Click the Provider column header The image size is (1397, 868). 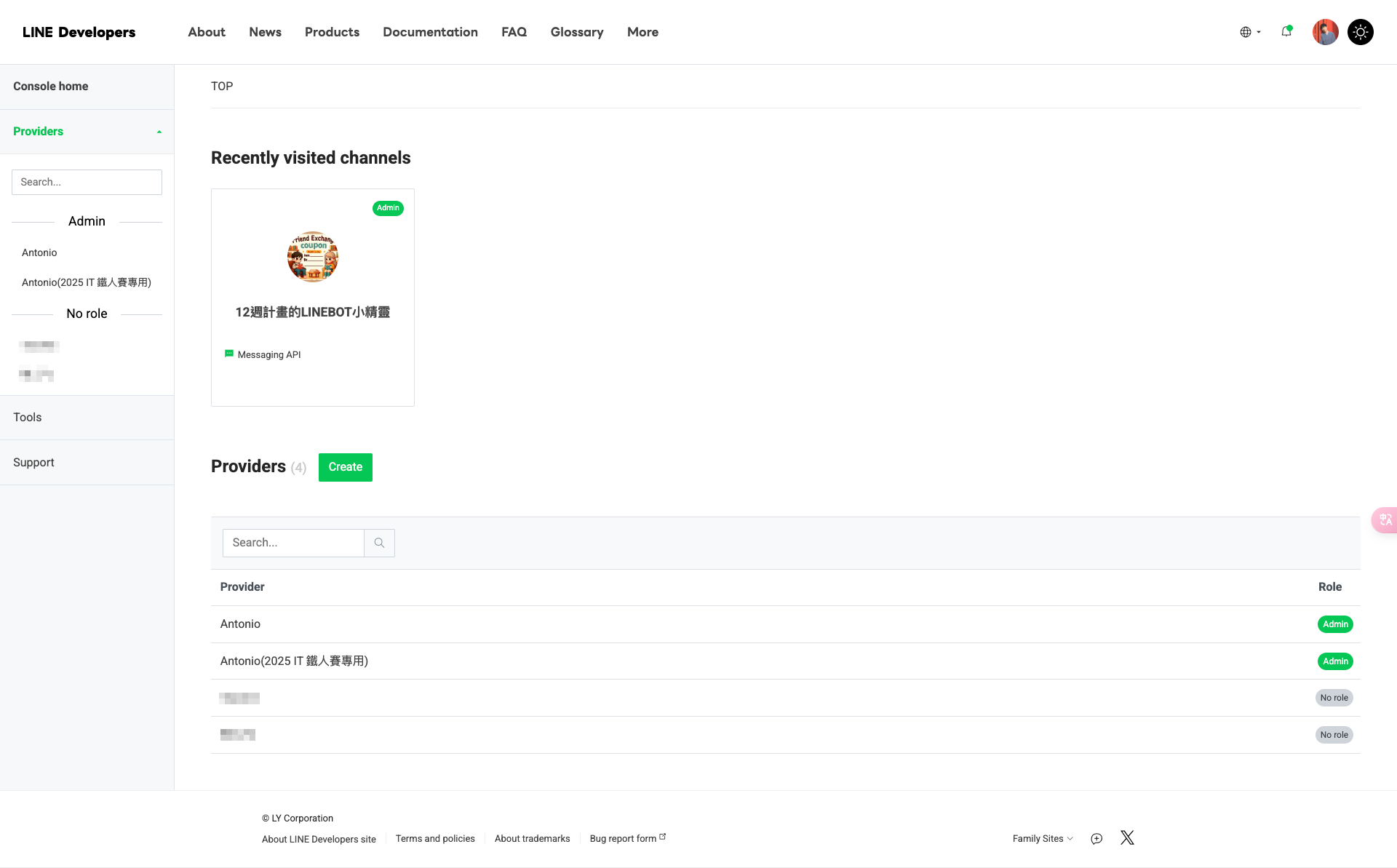click(242, 587)
